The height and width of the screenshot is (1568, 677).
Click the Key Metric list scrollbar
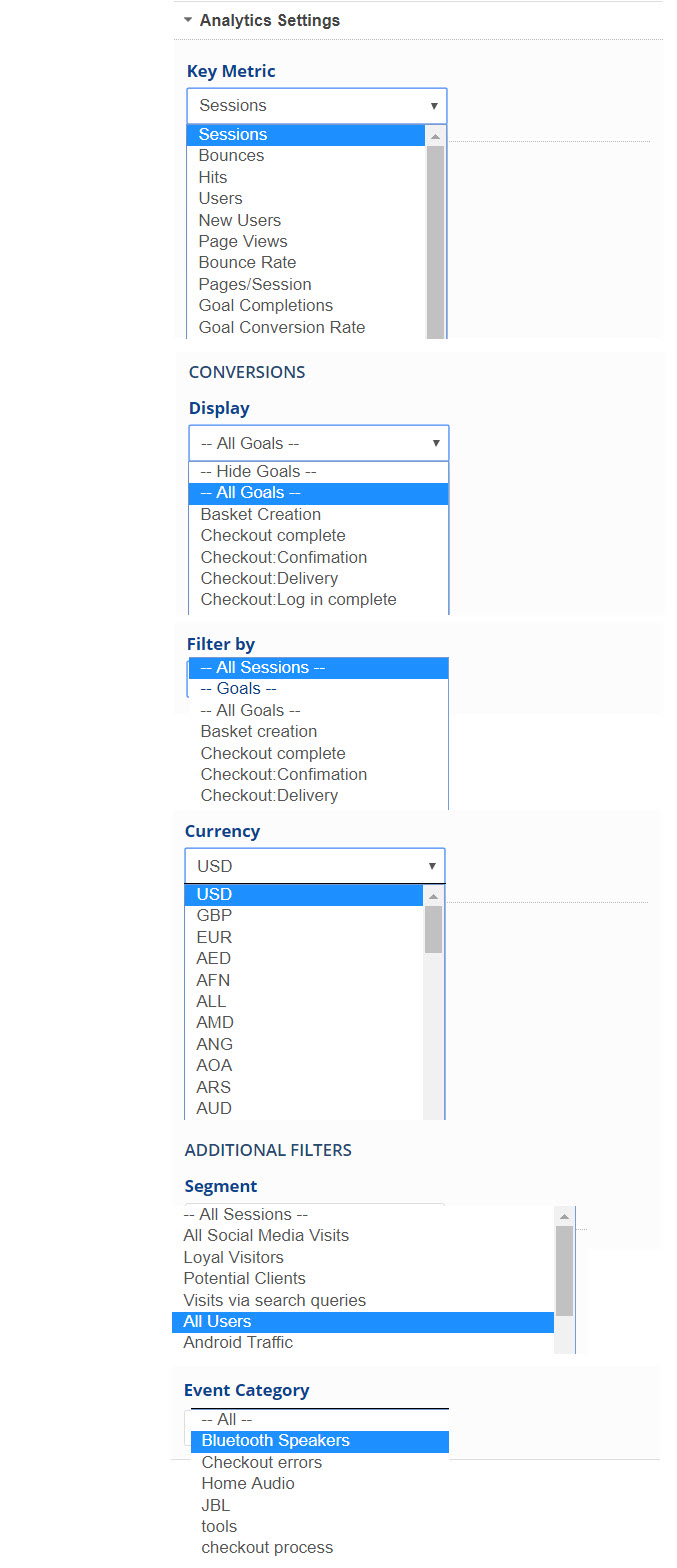(435, 240)
